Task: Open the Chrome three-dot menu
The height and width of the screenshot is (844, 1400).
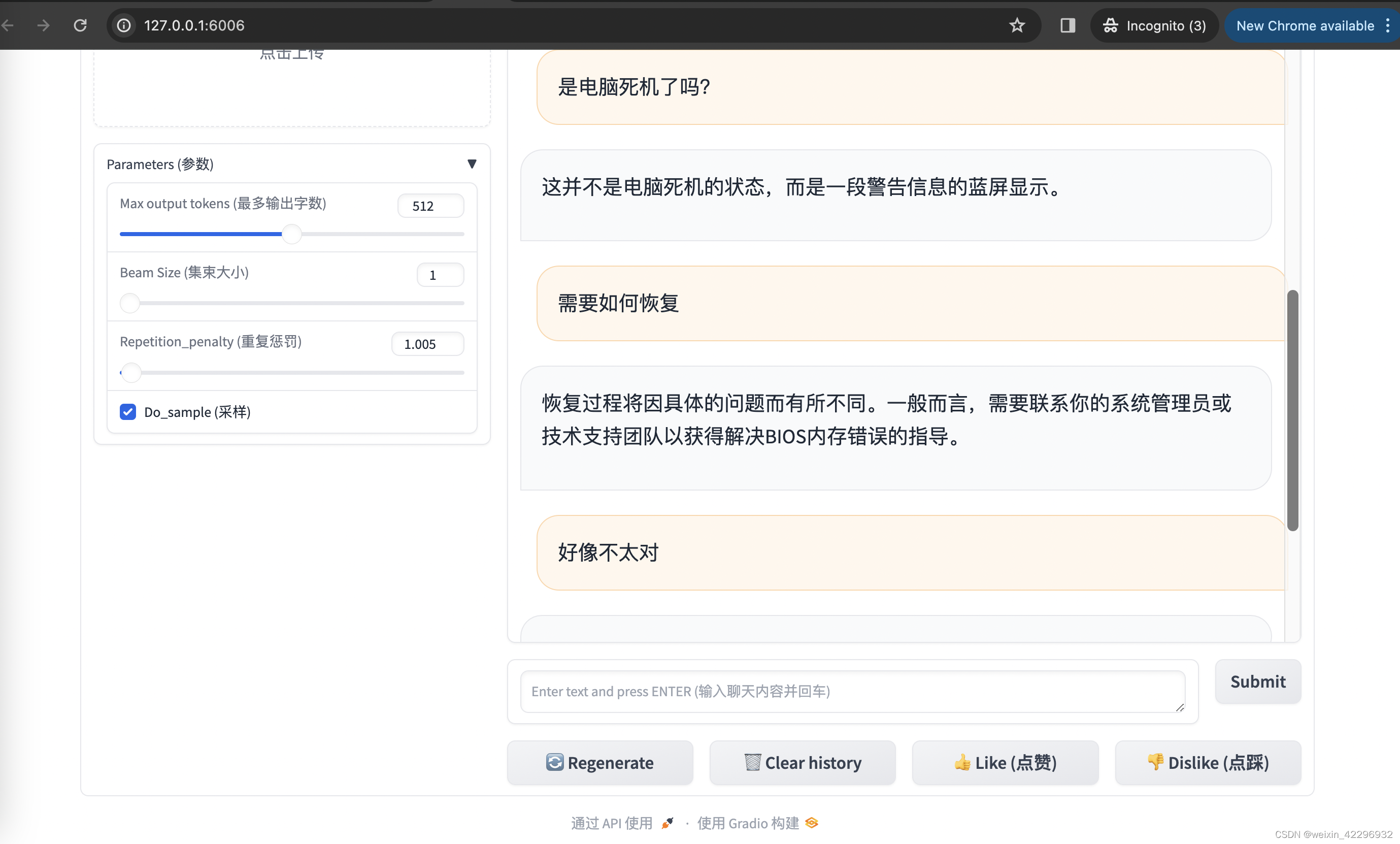Action: 1387,25
